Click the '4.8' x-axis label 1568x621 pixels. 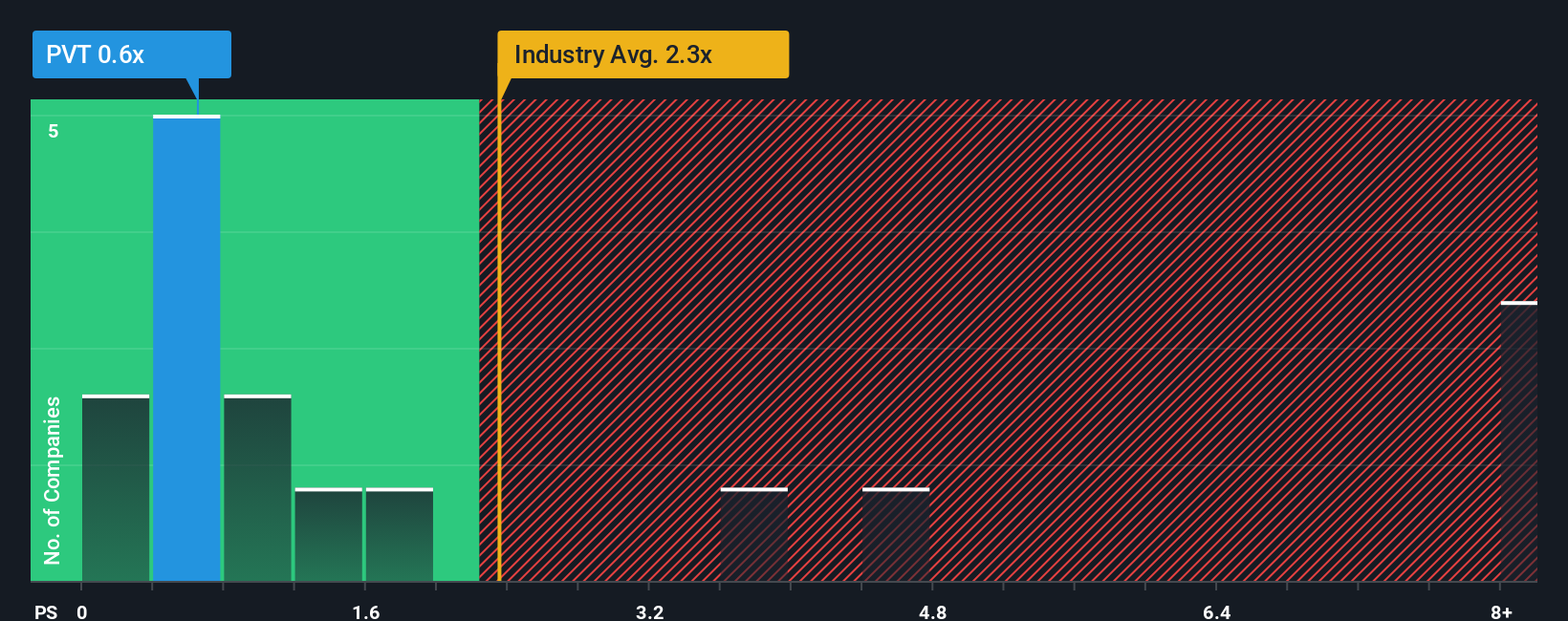tap(933, 611)
